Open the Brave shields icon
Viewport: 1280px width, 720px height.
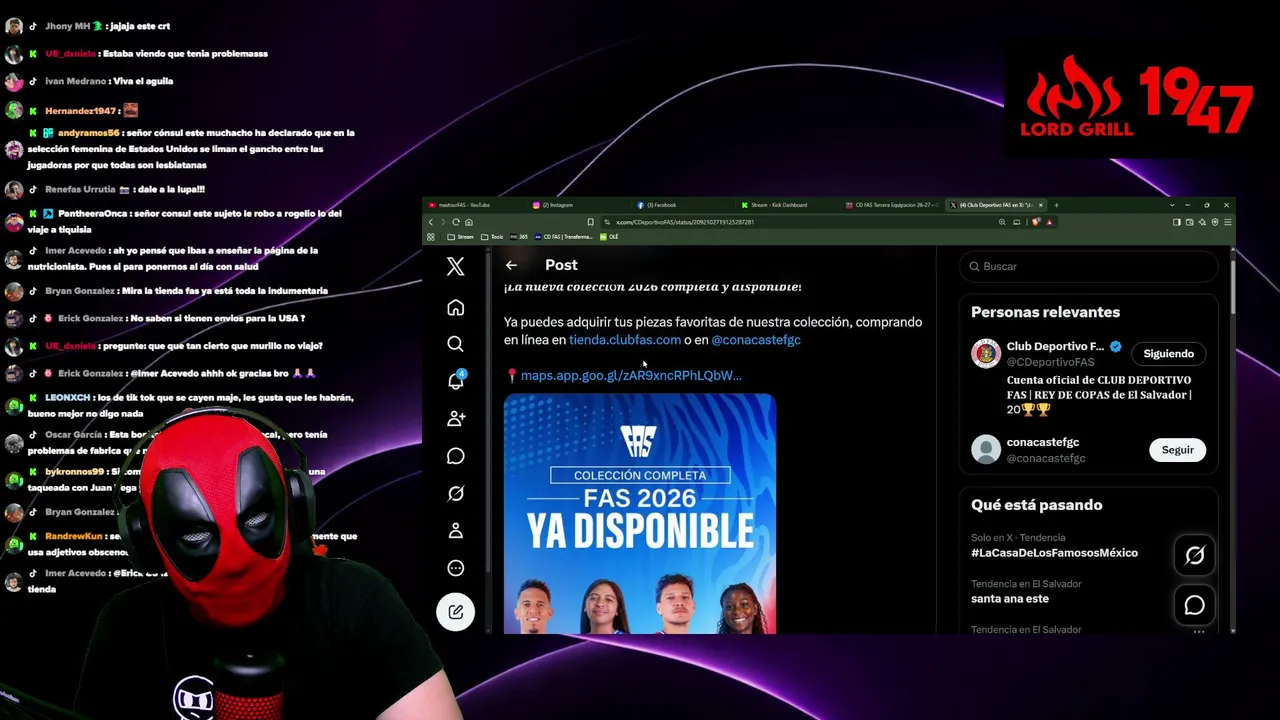[x=1036, y=222]
